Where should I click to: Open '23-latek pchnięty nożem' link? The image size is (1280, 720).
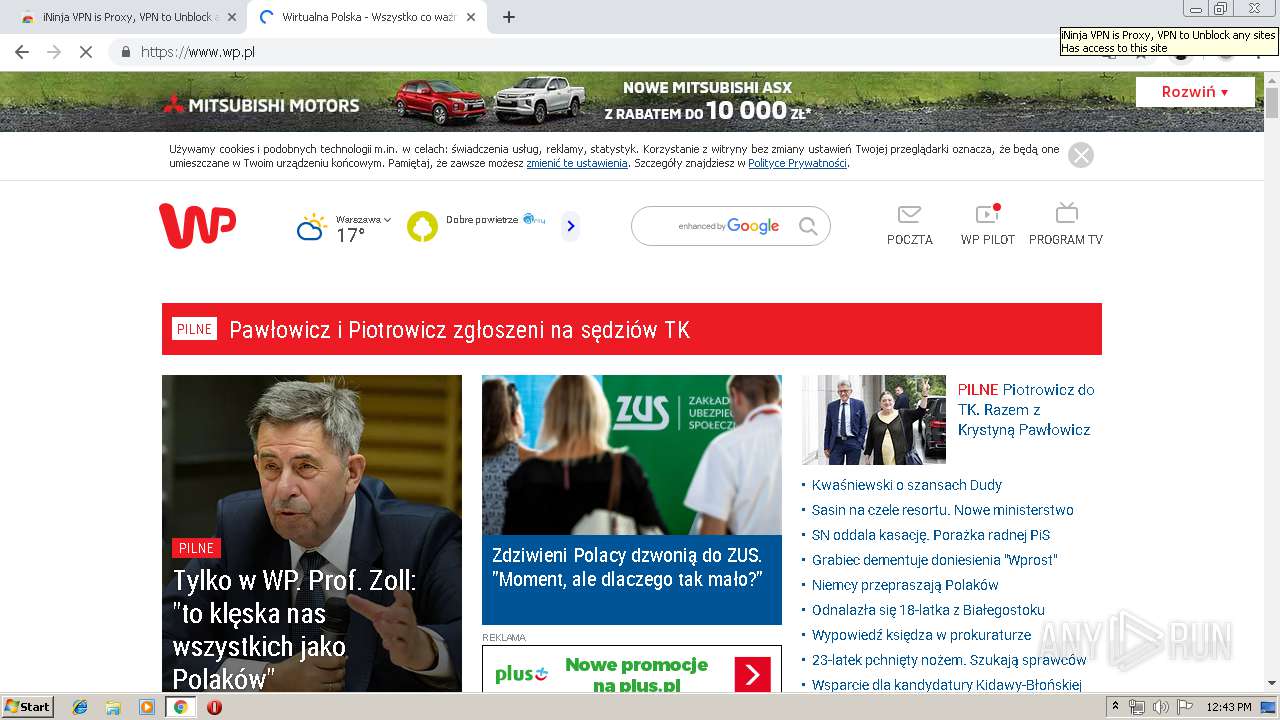tap(949, 660)
